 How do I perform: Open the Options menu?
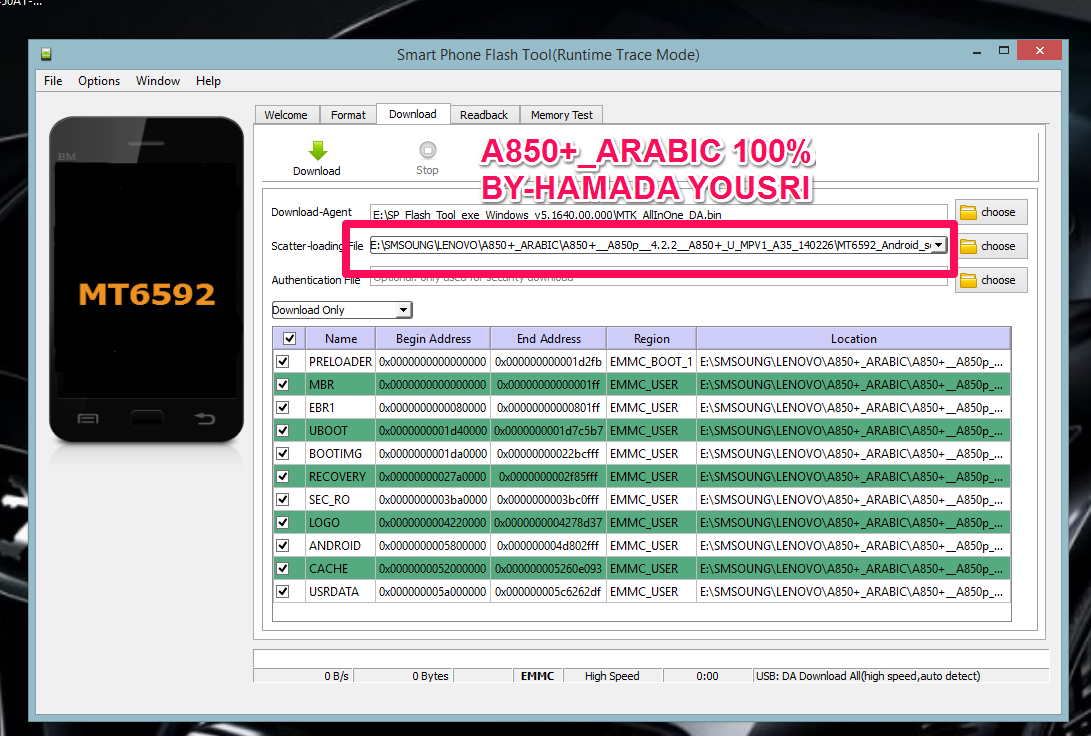pyautogui.click(x=99, y=81)
